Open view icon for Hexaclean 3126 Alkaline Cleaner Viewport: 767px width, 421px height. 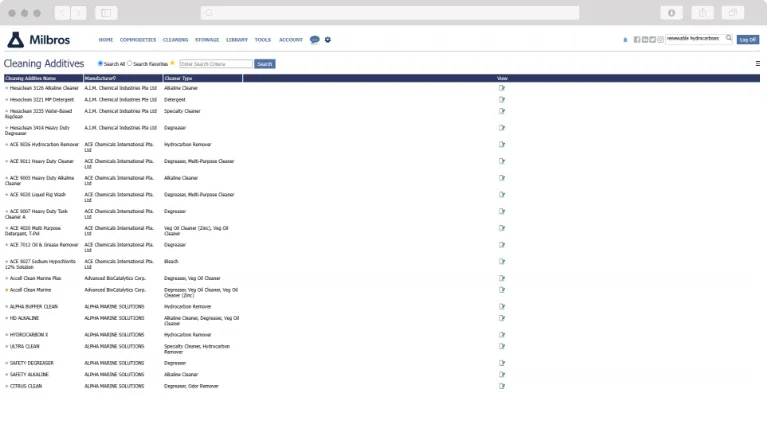(502, 88)
